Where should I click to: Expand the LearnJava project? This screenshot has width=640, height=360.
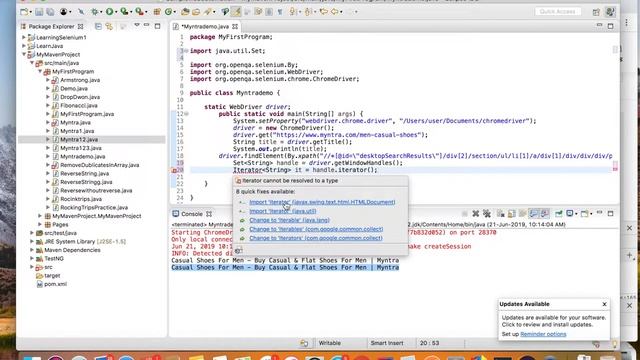tap(24, 46)
